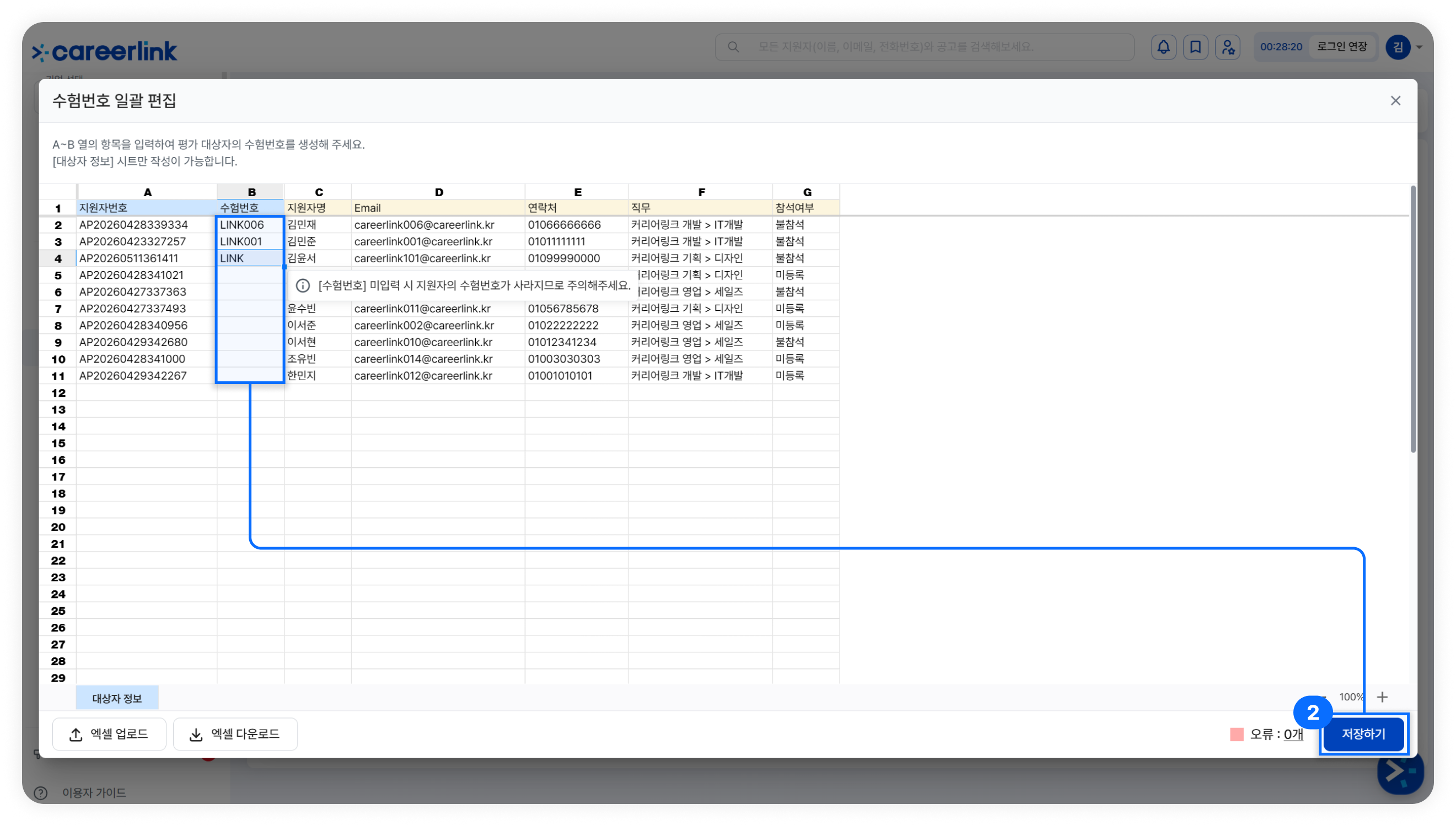1456x826 pixels.
Task: Click the cell containing LINK006
Action: click(250, 225)
